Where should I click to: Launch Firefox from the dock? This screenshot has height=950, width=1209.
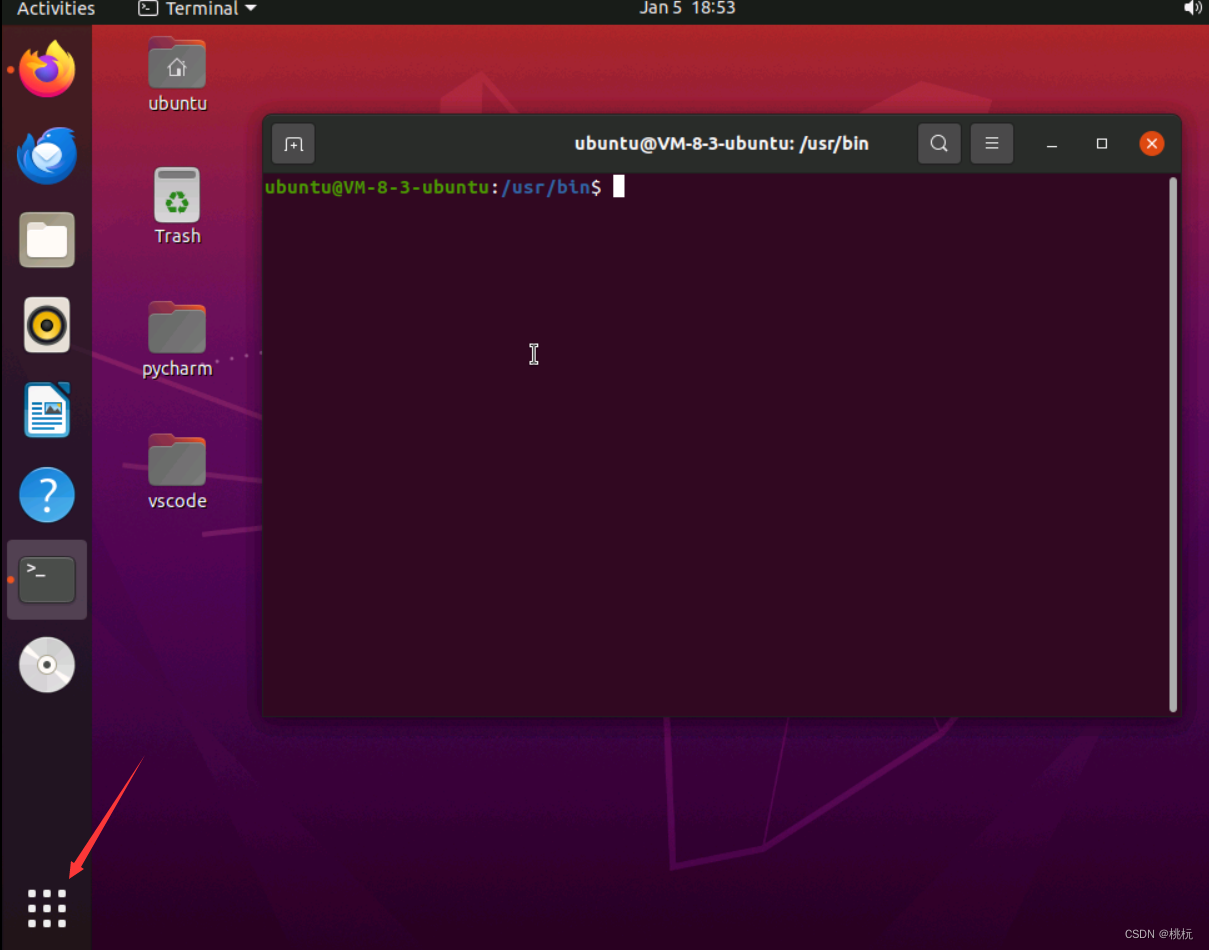pyautogui.click(x=46, y=69)
